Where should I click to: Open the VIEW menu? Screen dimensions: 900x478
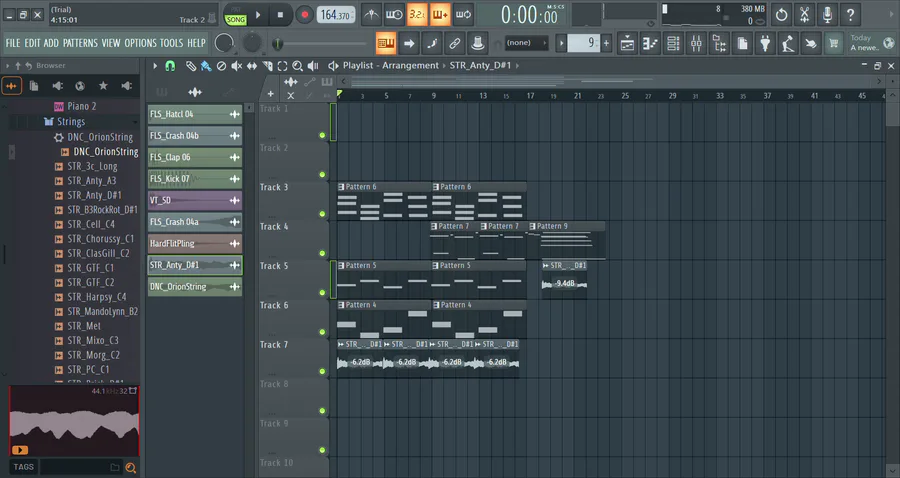coord(111,43)
